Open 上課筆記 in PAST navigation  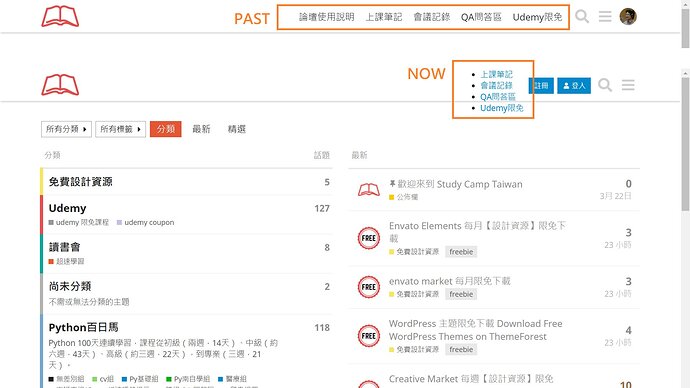pos(384,17)
